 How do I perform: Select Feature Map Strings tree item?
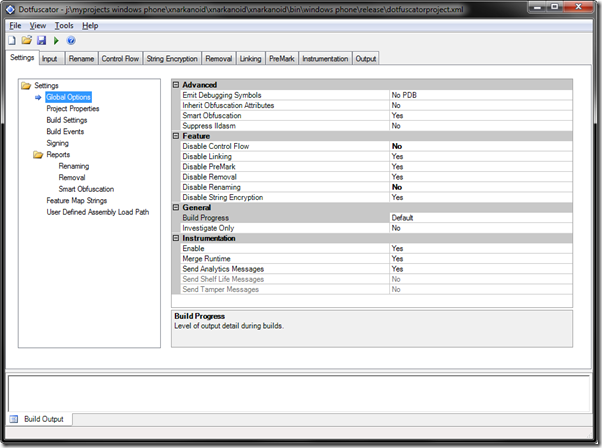click(x=77, y=201)
